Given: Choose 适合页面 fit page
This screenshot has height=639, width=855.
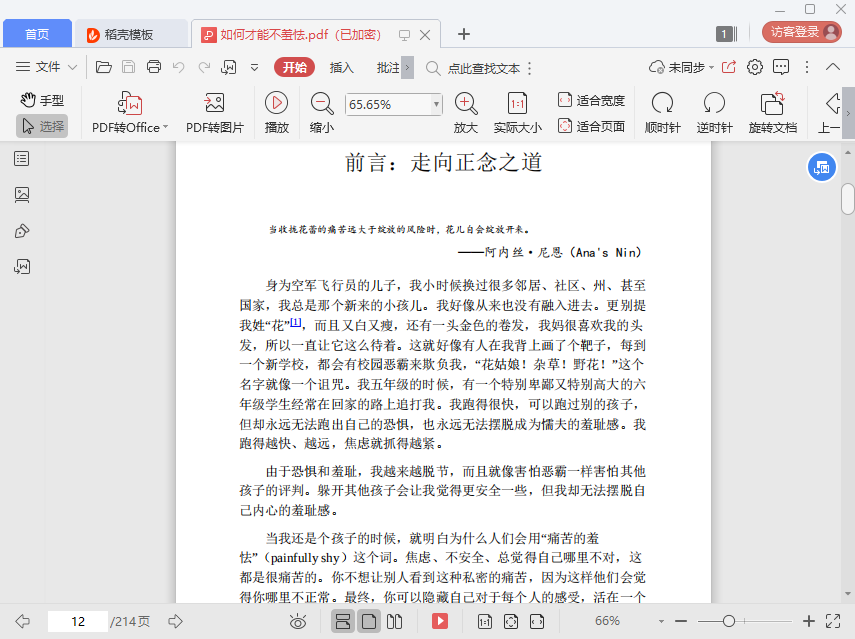Looking at the screenshot, I should (592, 126).
